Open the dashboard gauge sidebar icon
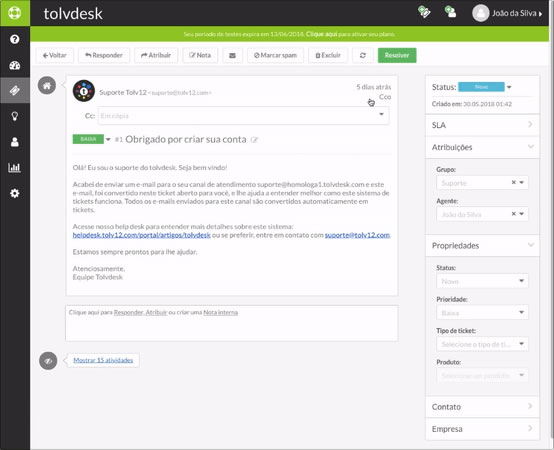 tap(14, 65)
